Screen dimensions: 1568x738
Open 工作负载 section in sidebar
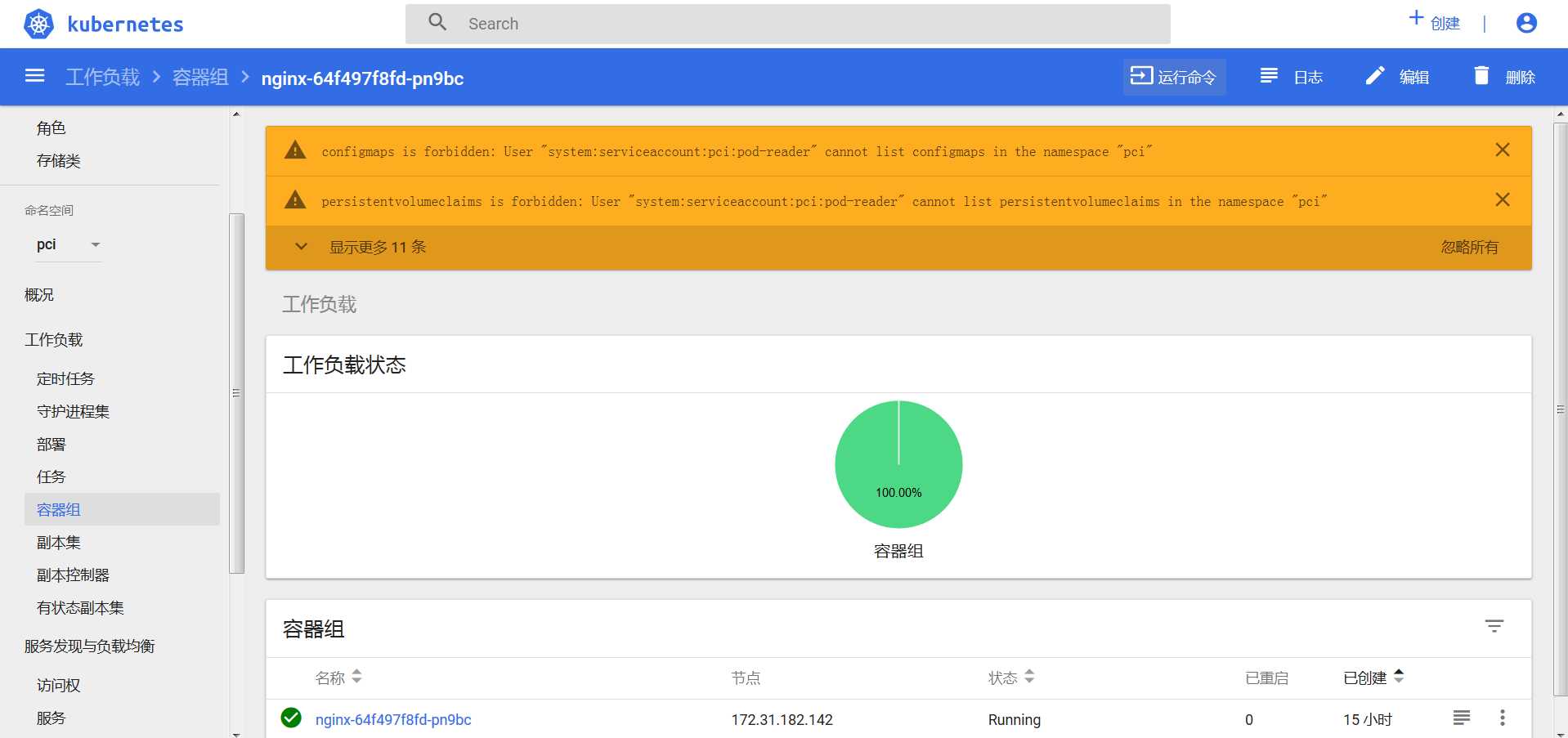pos(54,340)
